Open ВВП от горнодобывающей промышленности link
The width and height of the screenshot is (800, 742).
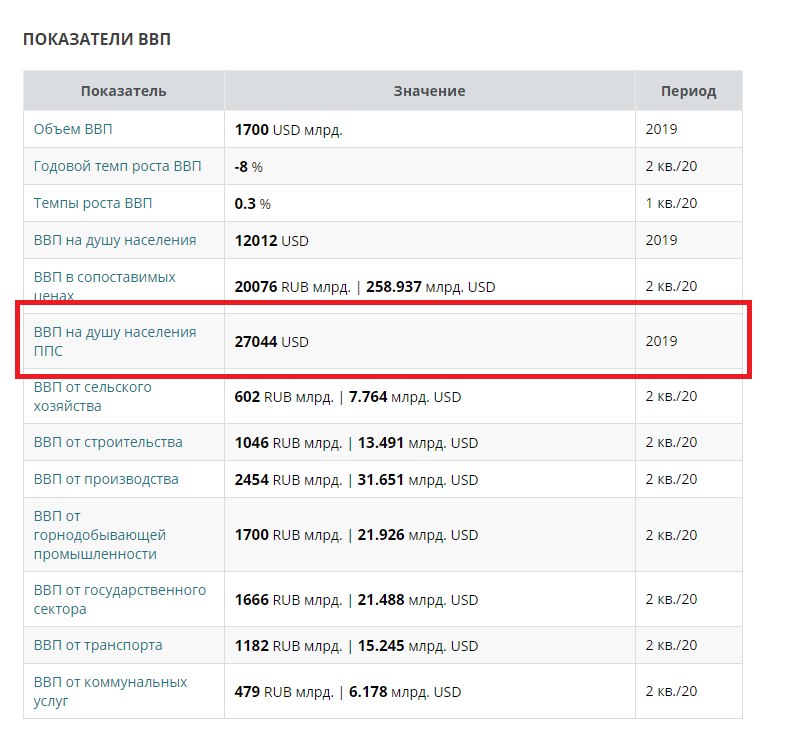99,535
